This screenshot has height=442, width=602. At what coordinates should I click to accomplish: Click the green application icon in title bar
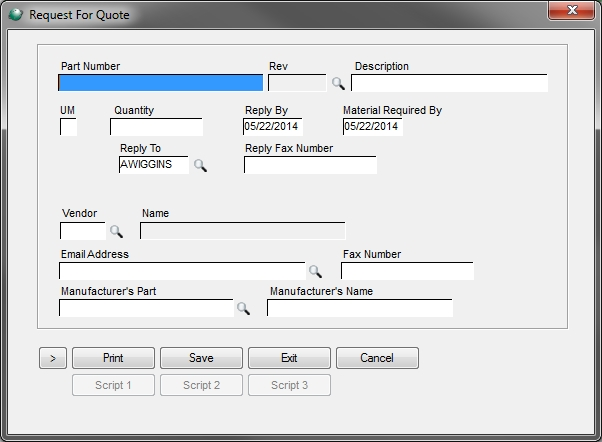click(x=15, y=15)
